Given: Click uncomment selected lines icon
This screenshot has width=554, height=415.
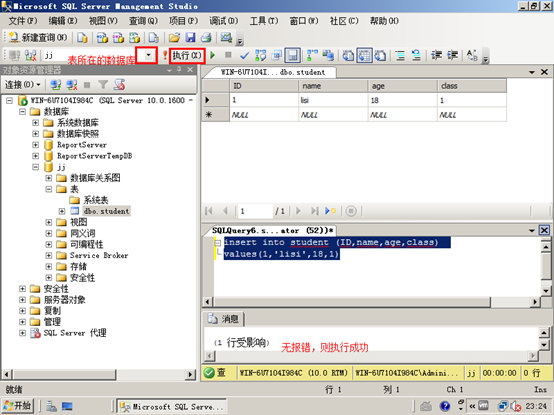Looking at the screenshot, I should (x=416, y=55).
